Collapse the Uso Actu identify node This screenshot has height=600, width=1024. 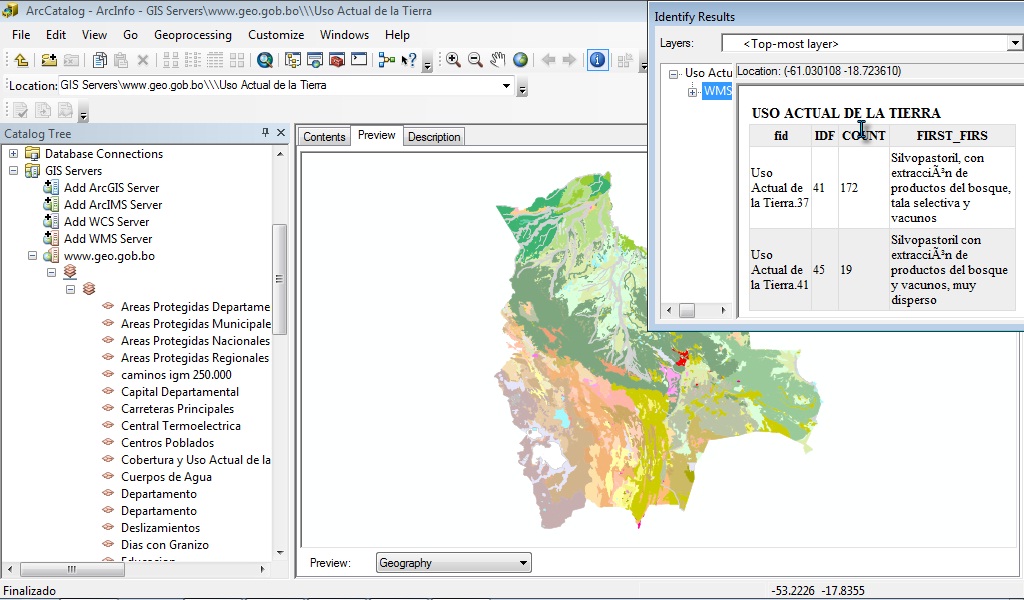pyautogui.click(x=673, y=74)
